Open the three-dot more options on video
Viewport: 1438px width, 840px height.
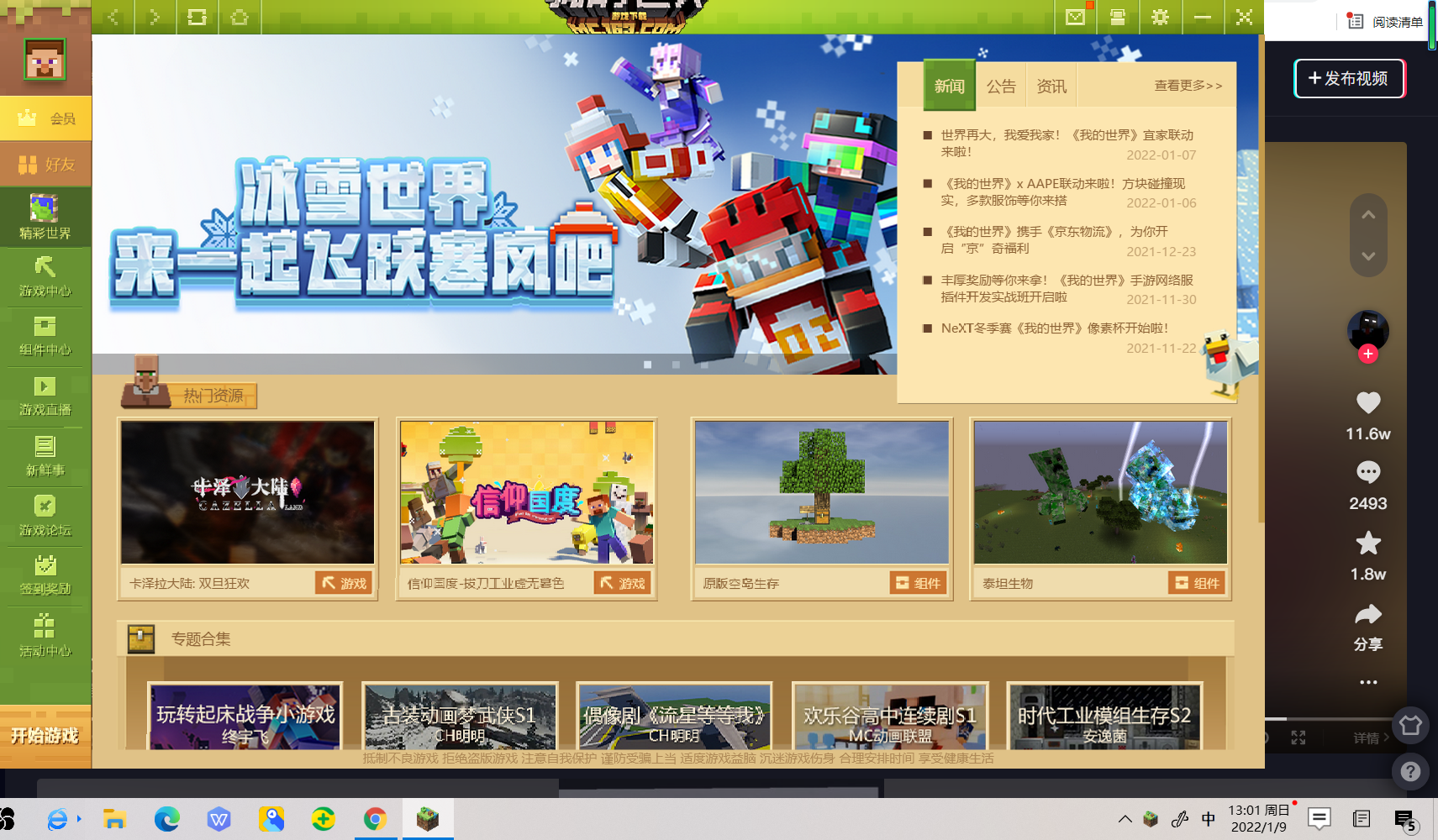click(x=1368, y=682)
